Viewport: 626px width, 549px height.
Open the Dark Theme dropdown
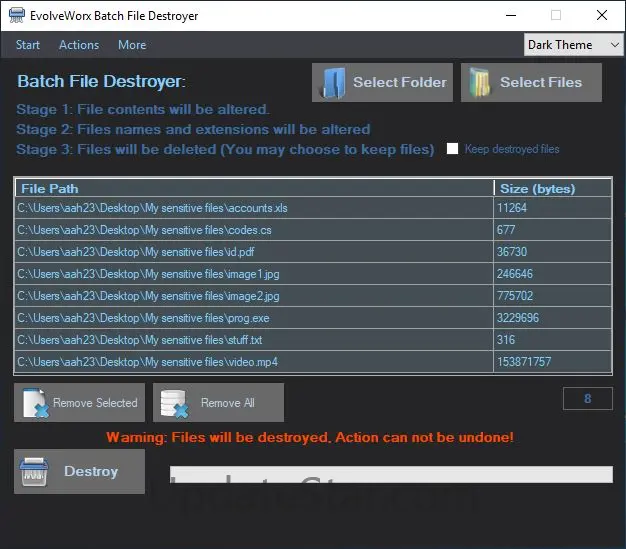click(x=573, y=45)
